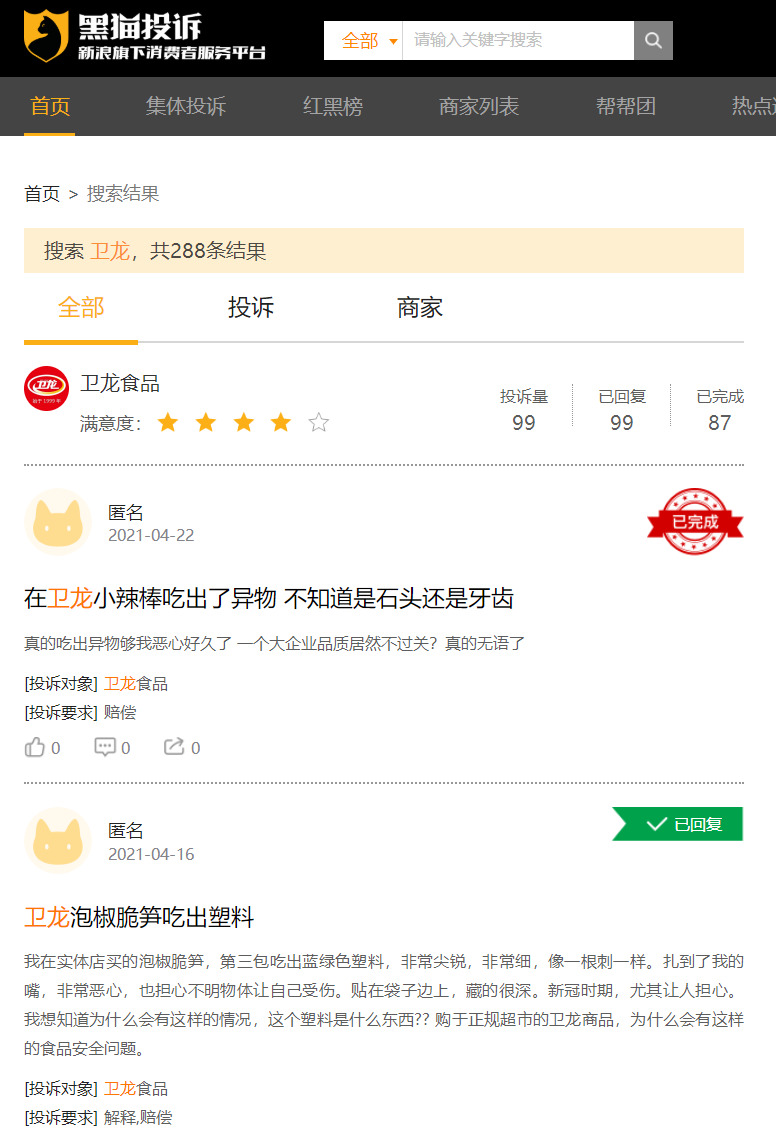Go to 集体投诉 in navigation
This screenshot has height=1137, width=776.
click(186, 106)
